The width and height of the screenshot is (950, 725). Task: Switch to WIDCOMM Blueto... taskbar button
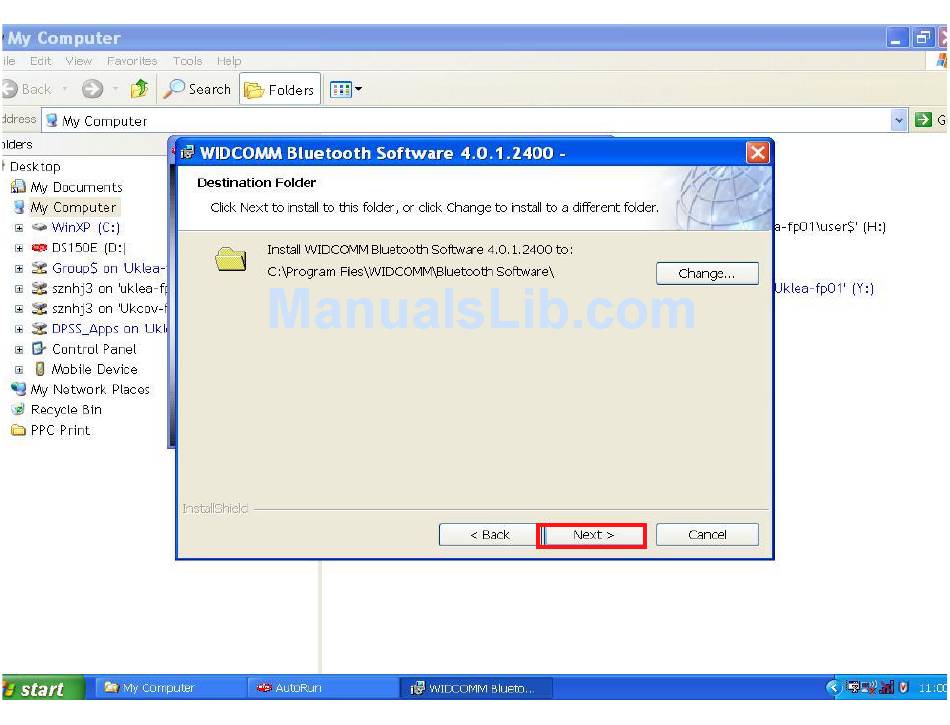pos(476,688)
